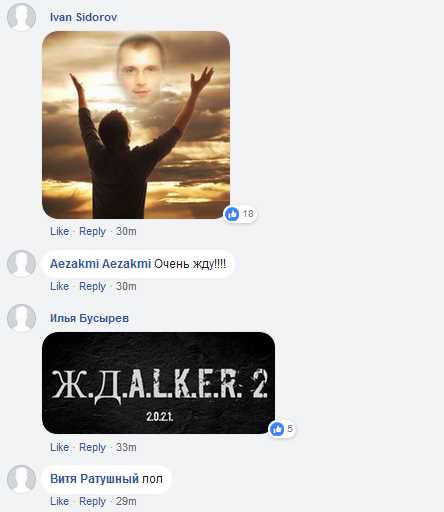Open Илья Бусырев's profile avatar
The height and width of the screenshot is (512, 444).
pos(21,318)
